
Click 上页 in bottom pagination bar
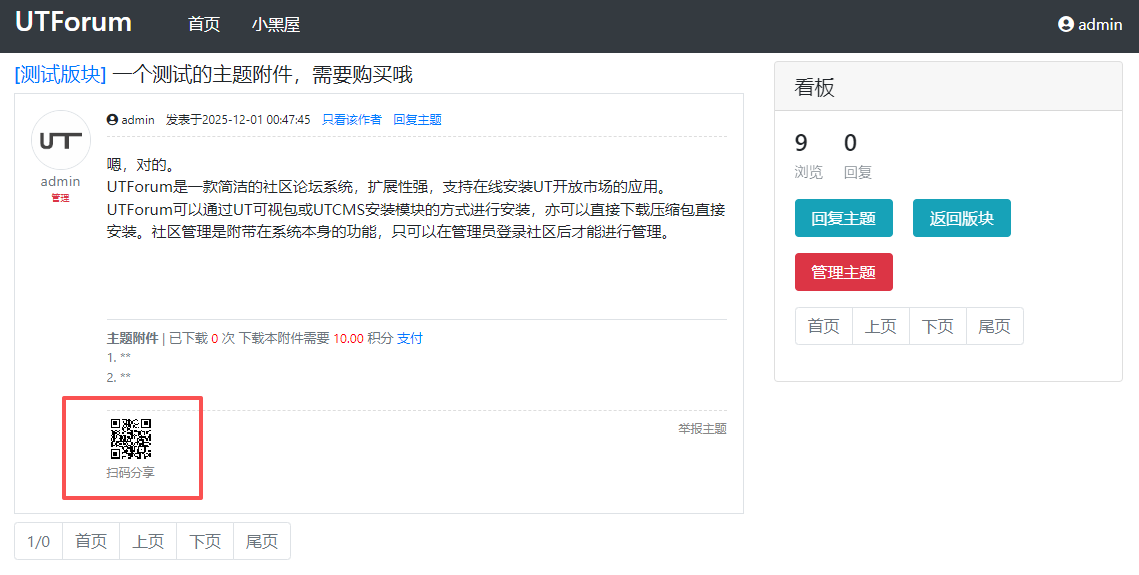[148, 541]
